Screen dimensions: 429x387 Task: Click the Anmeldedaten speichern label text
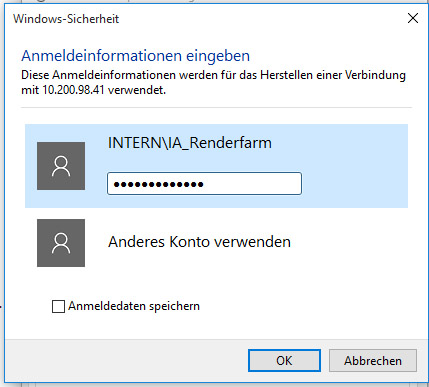pos(134,306)
